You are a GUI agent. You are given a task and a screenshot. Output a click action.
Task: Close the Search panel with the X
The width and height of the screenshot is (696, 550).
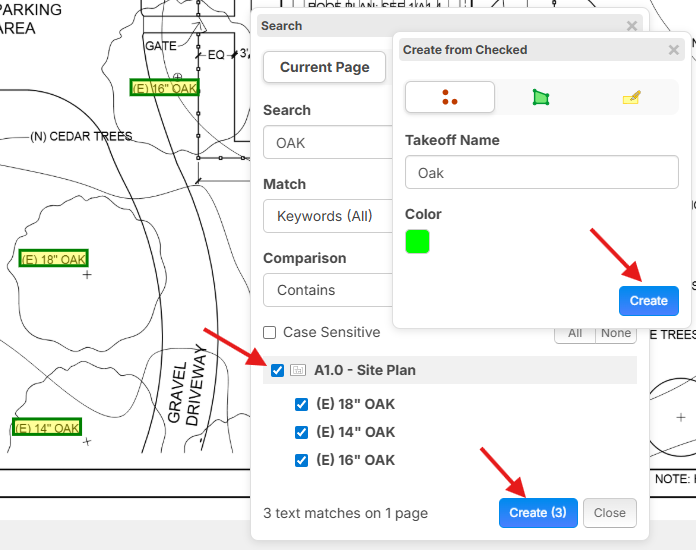[x=632, y=26]
